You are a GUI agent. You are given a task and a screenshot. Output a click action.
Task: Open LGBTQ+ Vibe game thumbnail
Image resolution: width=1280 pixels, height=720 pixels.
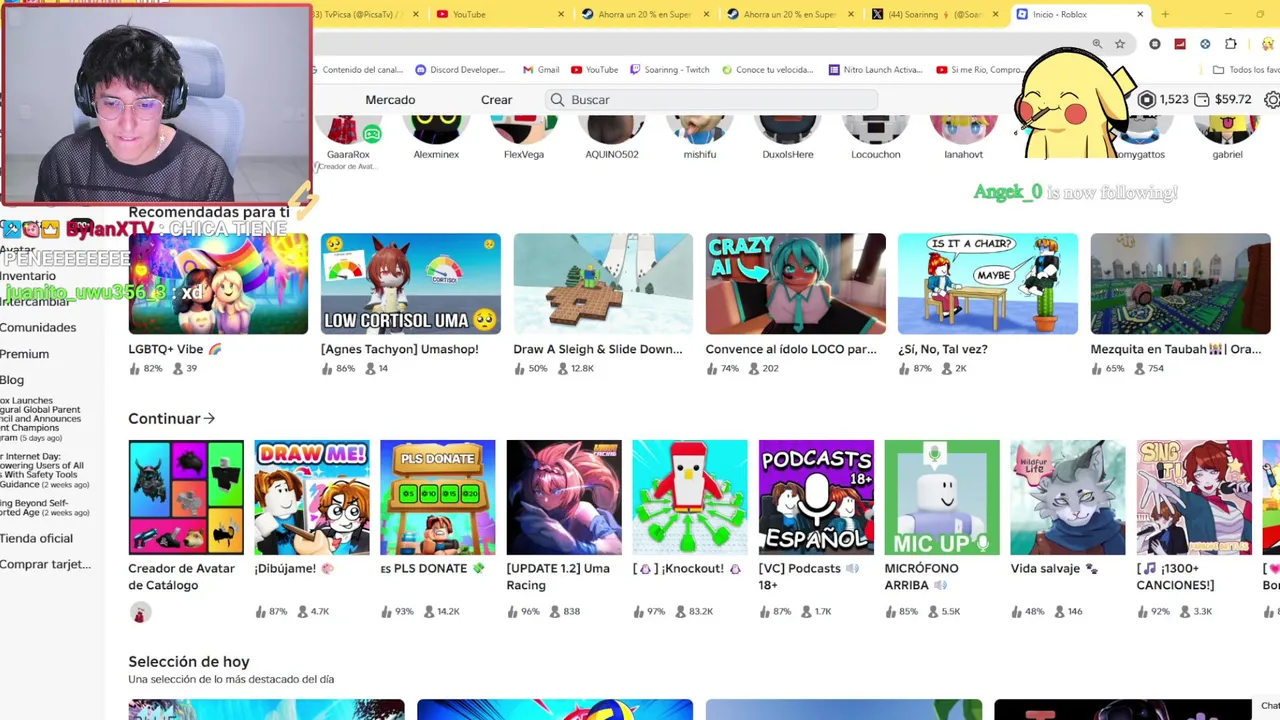pos(218,284)
